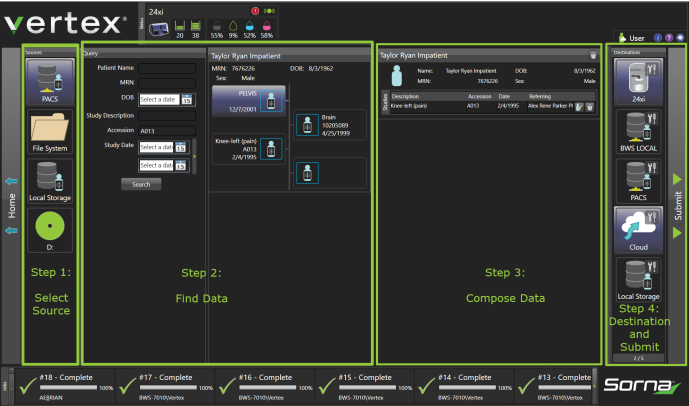Choose the BWS LOCAL destination
Screen dimensions: 689x406
tap(637, 131)
